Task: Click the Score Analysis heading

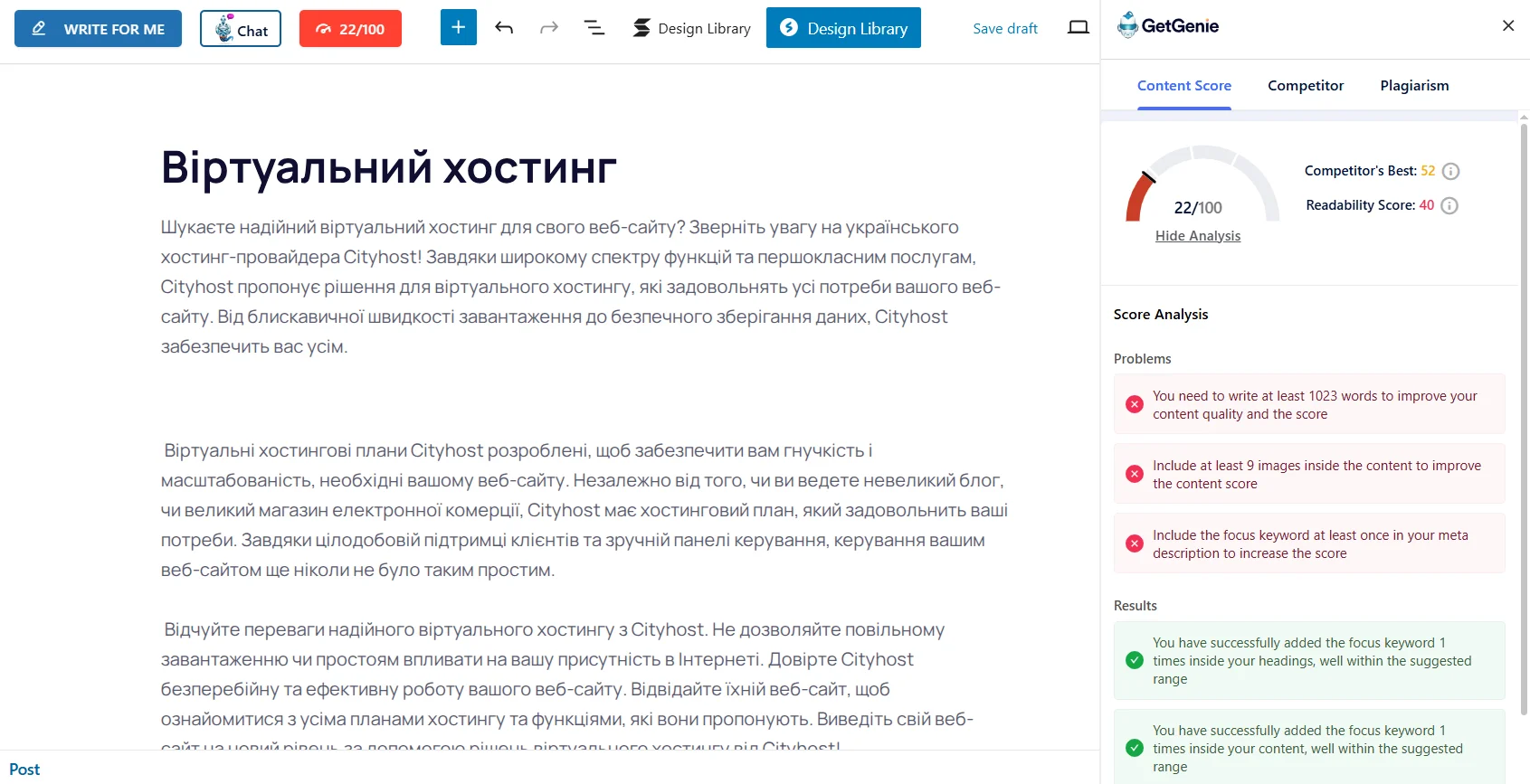Action: click(1161, 315)
